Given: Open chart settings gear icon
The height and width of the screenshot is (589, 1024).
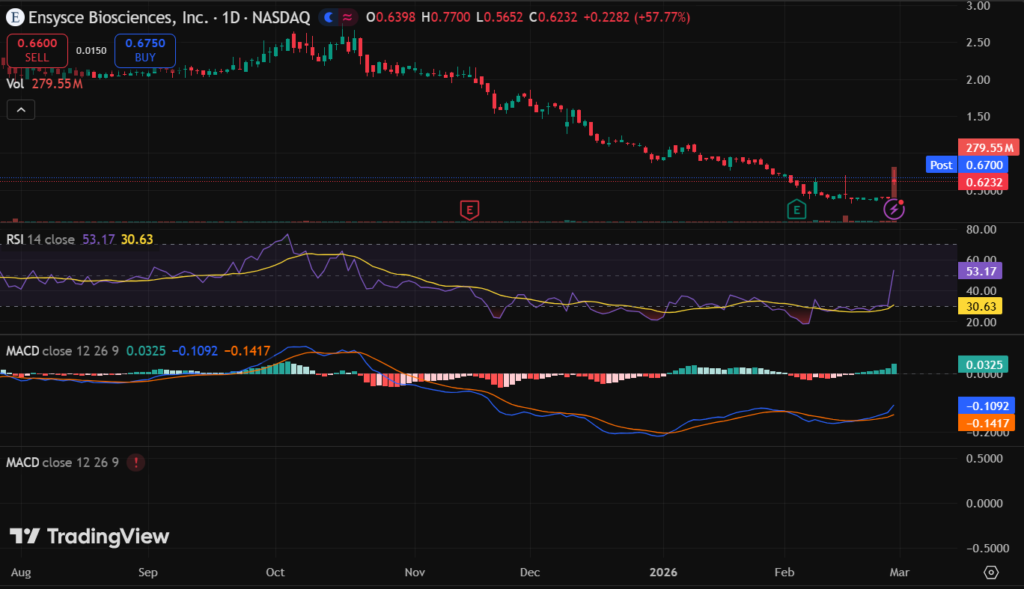Looking at the screenshot, I should (990, 572).
